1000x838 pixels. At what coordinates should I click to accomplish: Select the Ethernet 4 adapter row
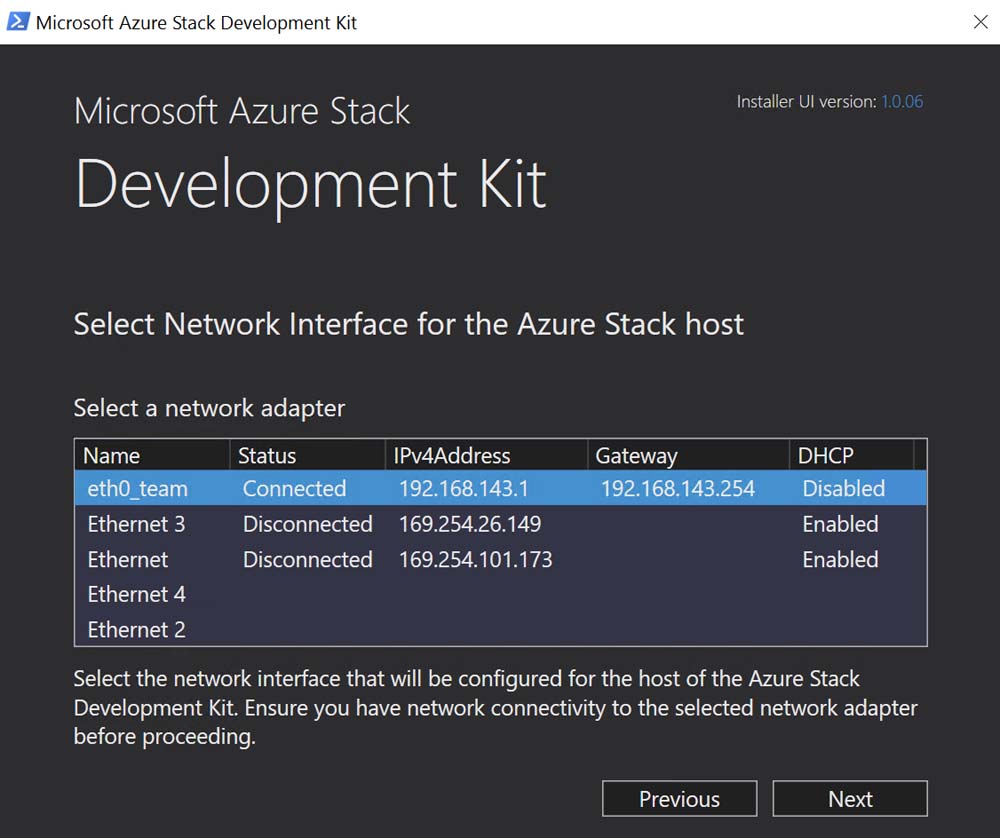[136, 595]
